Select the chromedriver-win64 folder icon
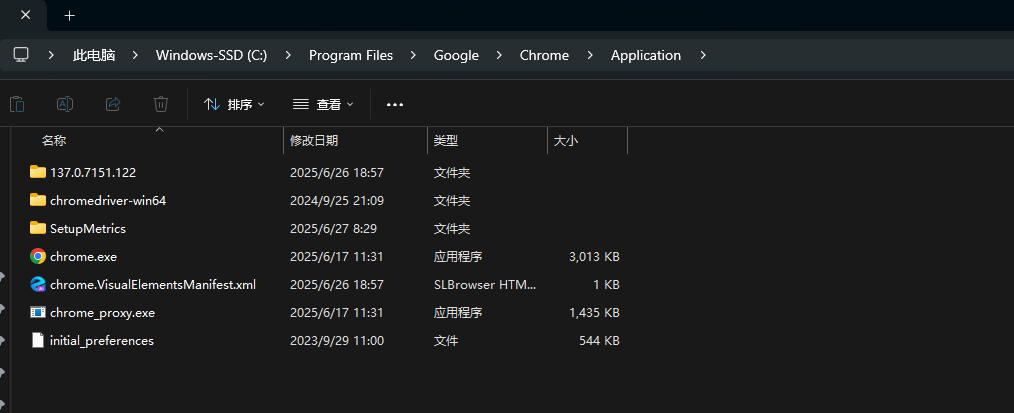The height and width of the screenshot is (413, 1014). tap(38, 200)
